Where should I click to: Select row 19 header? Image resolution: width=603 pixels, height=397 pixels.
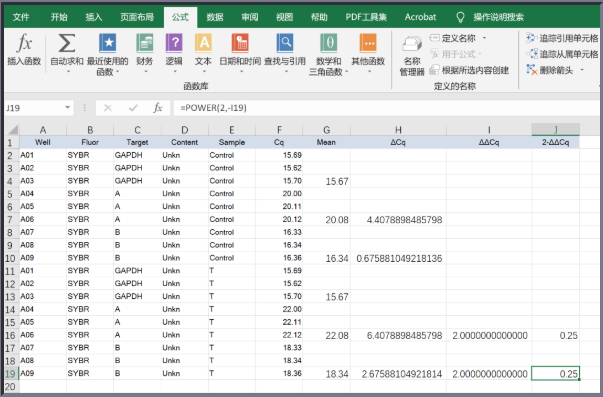12,374
